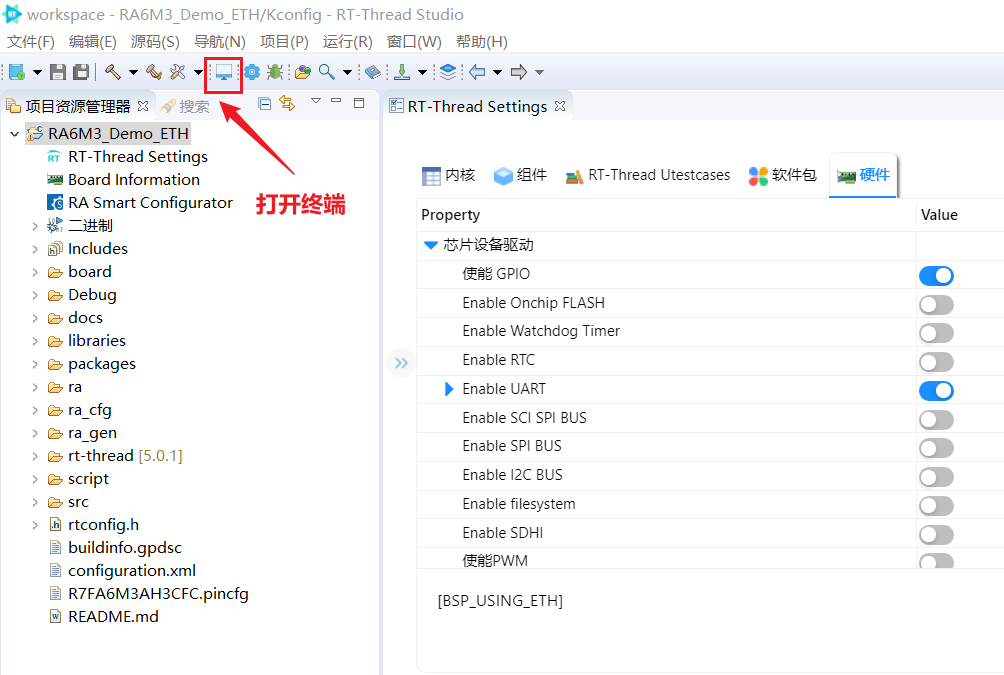The width and height of the screenshot is (1004, 675).
Task: Toggle the Enable I2C BUS switch
Action: click(936, 476)
